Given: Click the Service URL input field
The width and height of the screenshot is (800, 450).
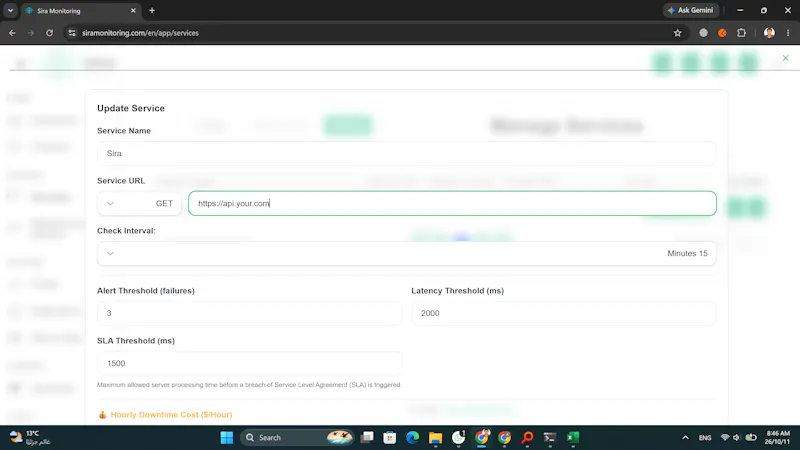Looking at the screenshot, I should pyautogui.click(x=452, y=203).
